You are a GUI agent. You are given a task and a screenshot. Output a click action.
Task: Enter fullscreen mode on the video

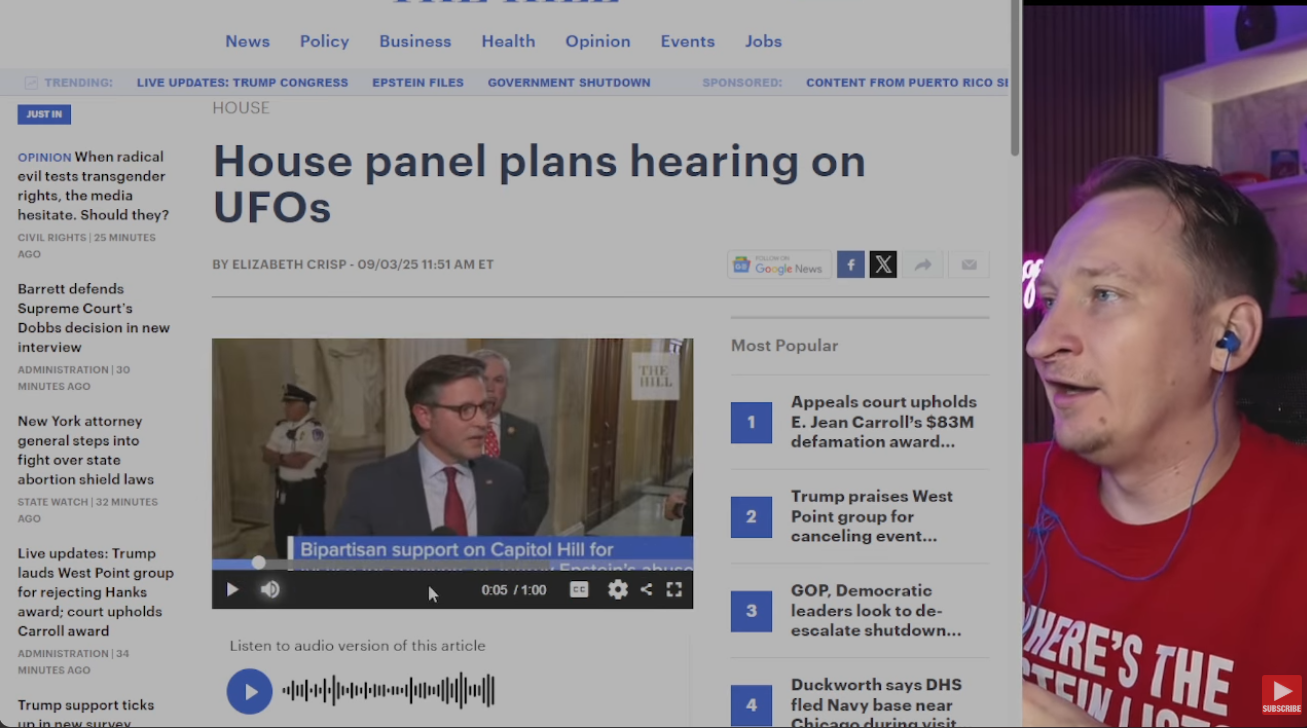674,590
